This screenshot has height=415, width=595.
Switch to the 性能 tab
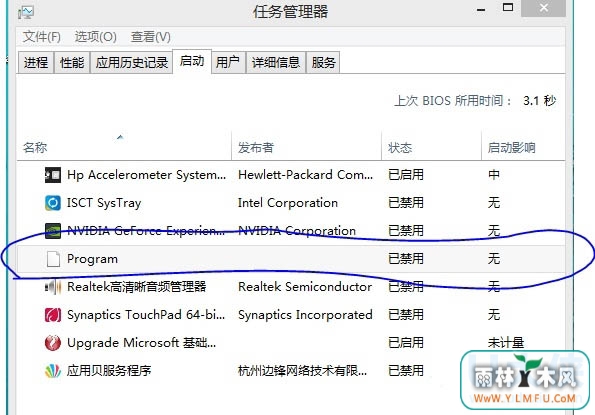coord(72,62)
